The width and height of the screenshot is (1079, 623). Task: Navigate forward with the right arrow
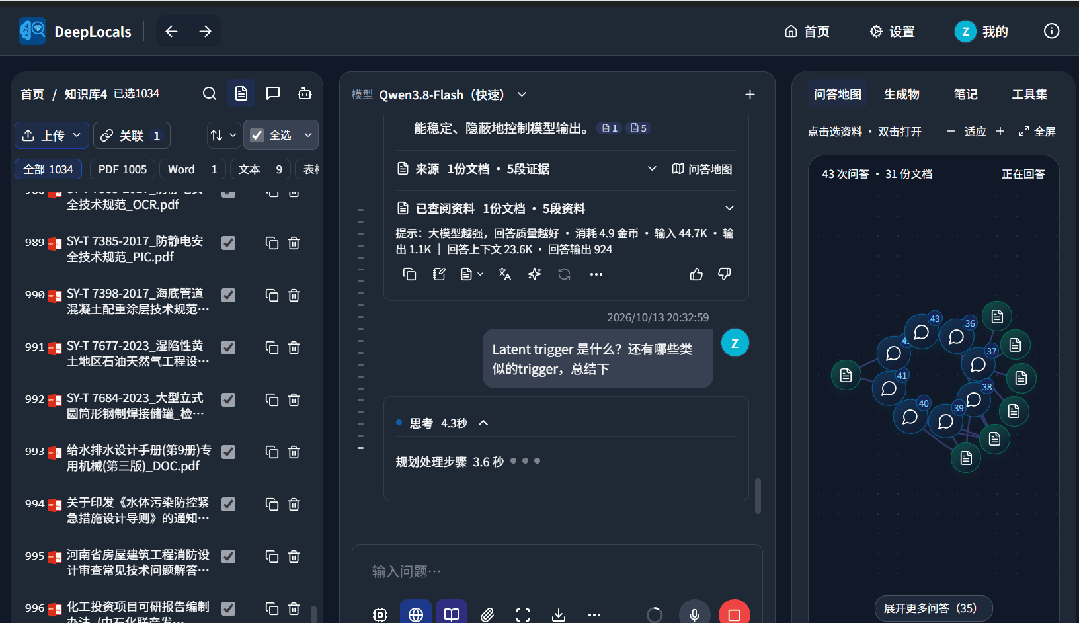point(205,32)
